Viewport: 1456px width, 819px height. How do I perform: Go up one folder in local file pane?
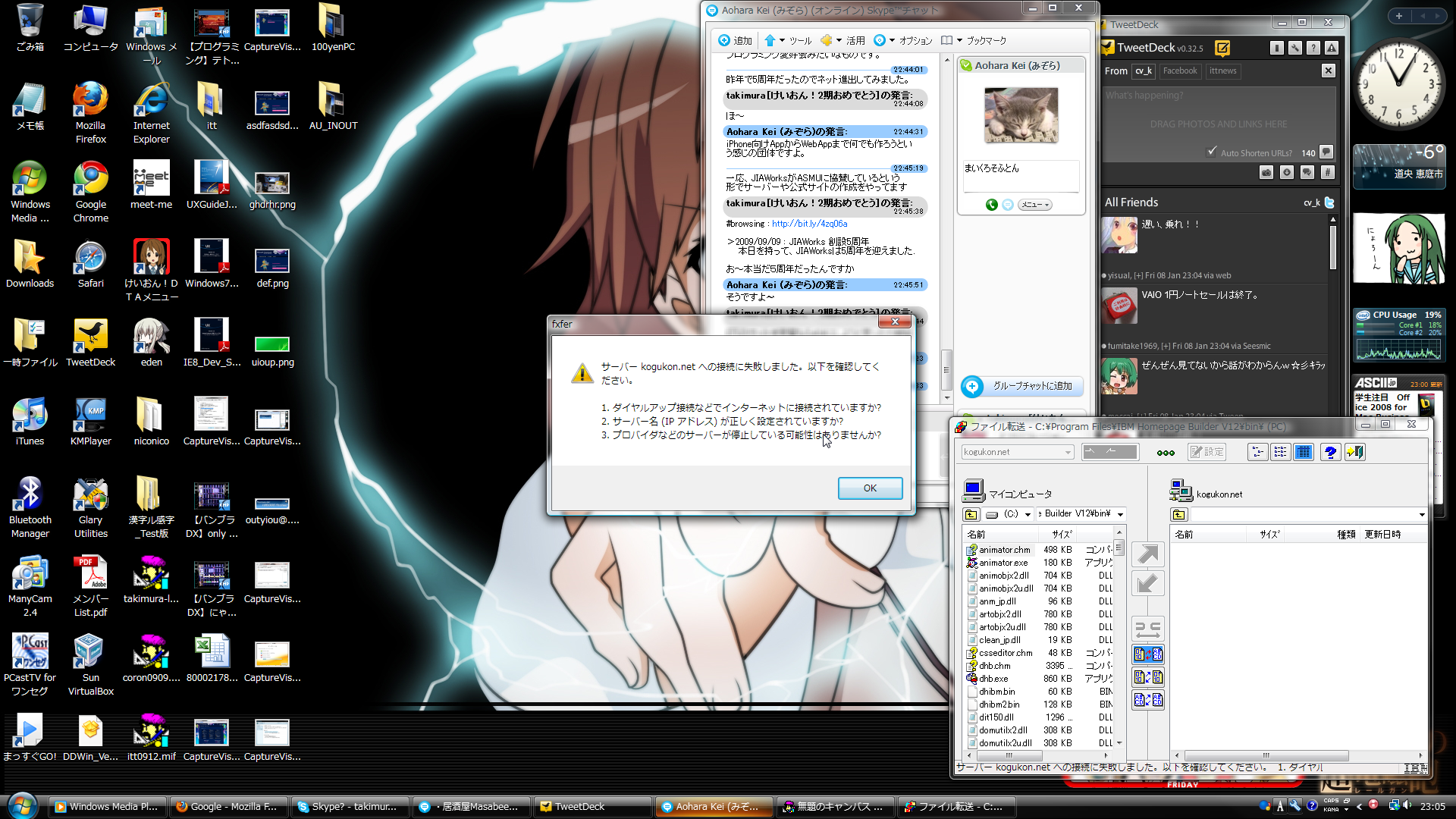click(x=971, y=514)
